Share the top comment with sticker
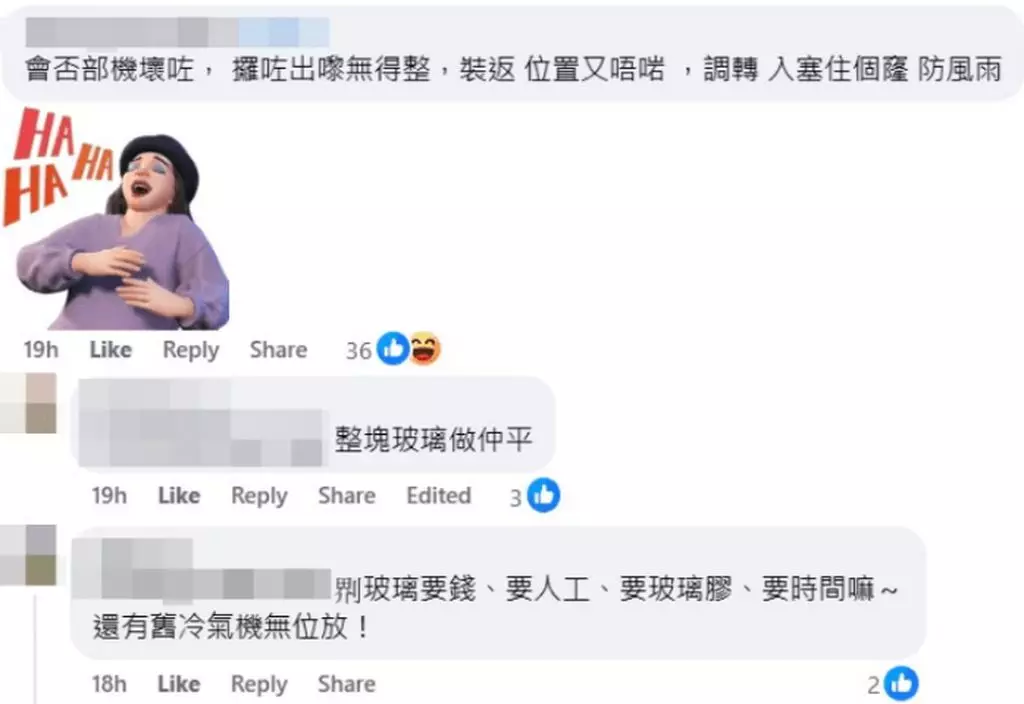This screenshot has width=1024, height=704. click(278, 349)
